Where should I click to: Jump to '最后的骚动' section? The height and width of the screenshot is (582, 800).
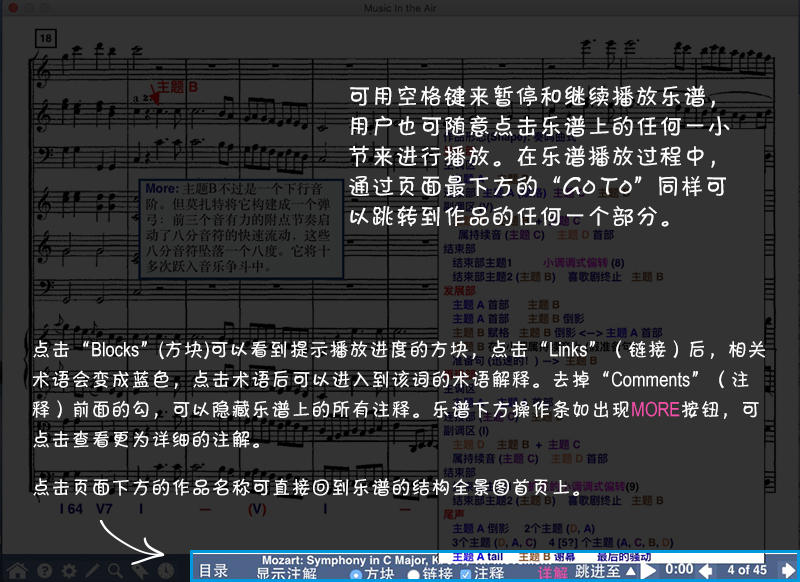(624, 556)
